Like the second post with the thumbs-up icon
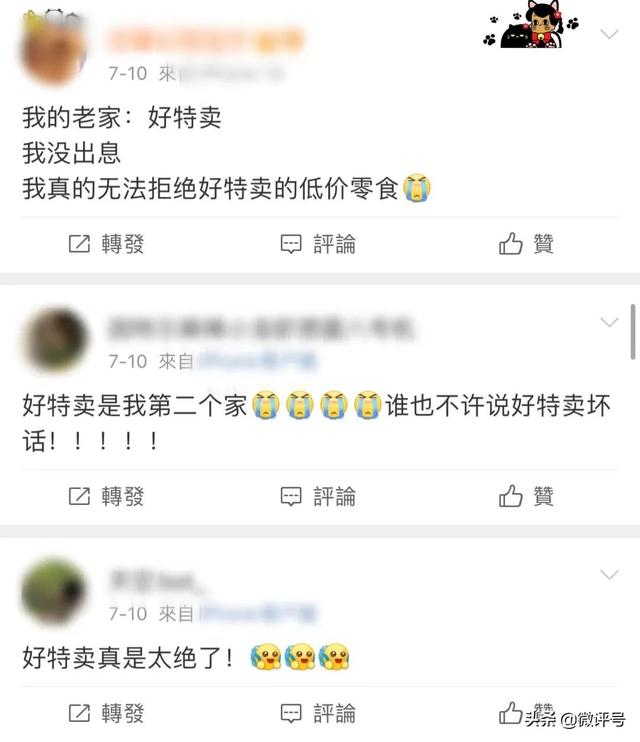 [x=510, y=496]
